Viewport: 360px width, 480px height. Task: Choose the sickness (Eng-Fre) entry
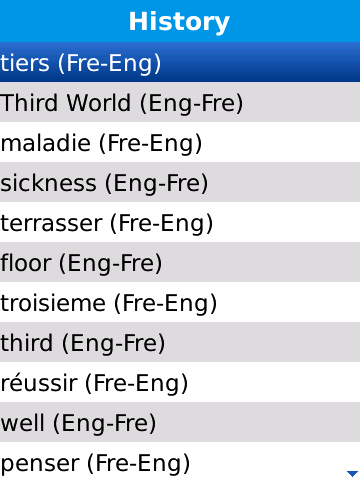180,182
